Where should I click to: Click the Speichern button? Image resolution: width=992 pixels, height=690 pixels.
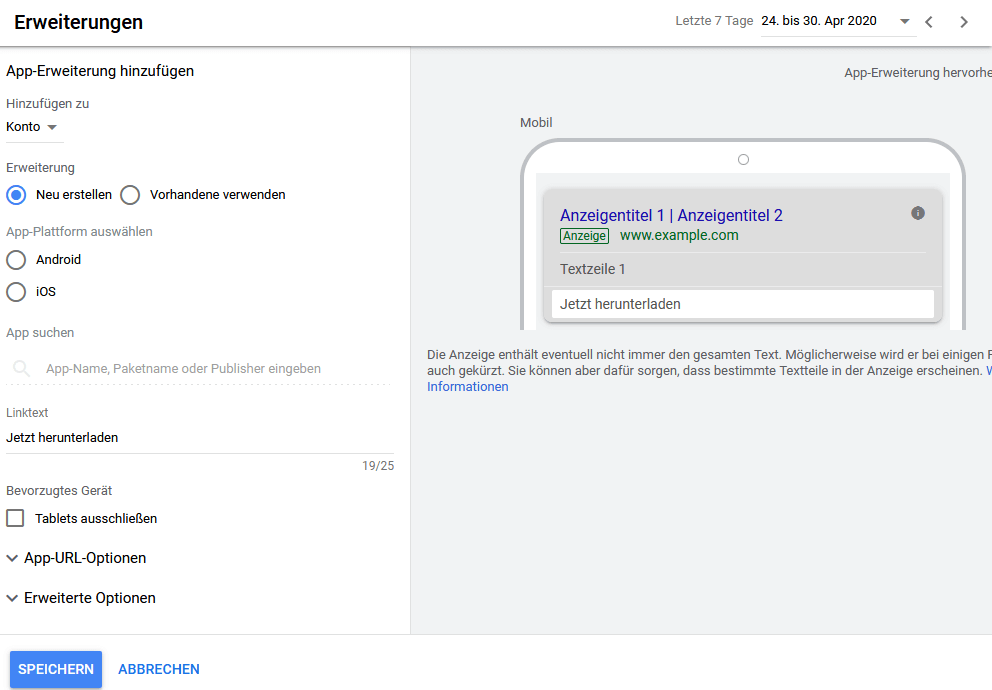point(56,669)
